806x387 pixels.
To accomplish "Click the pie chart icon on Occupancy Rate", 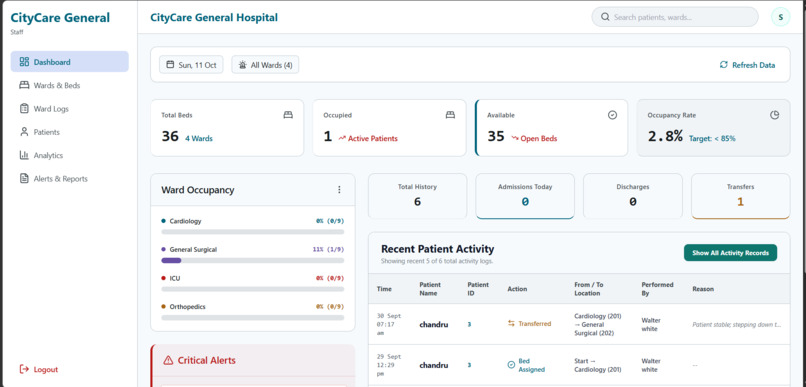I will pos(775,115).
